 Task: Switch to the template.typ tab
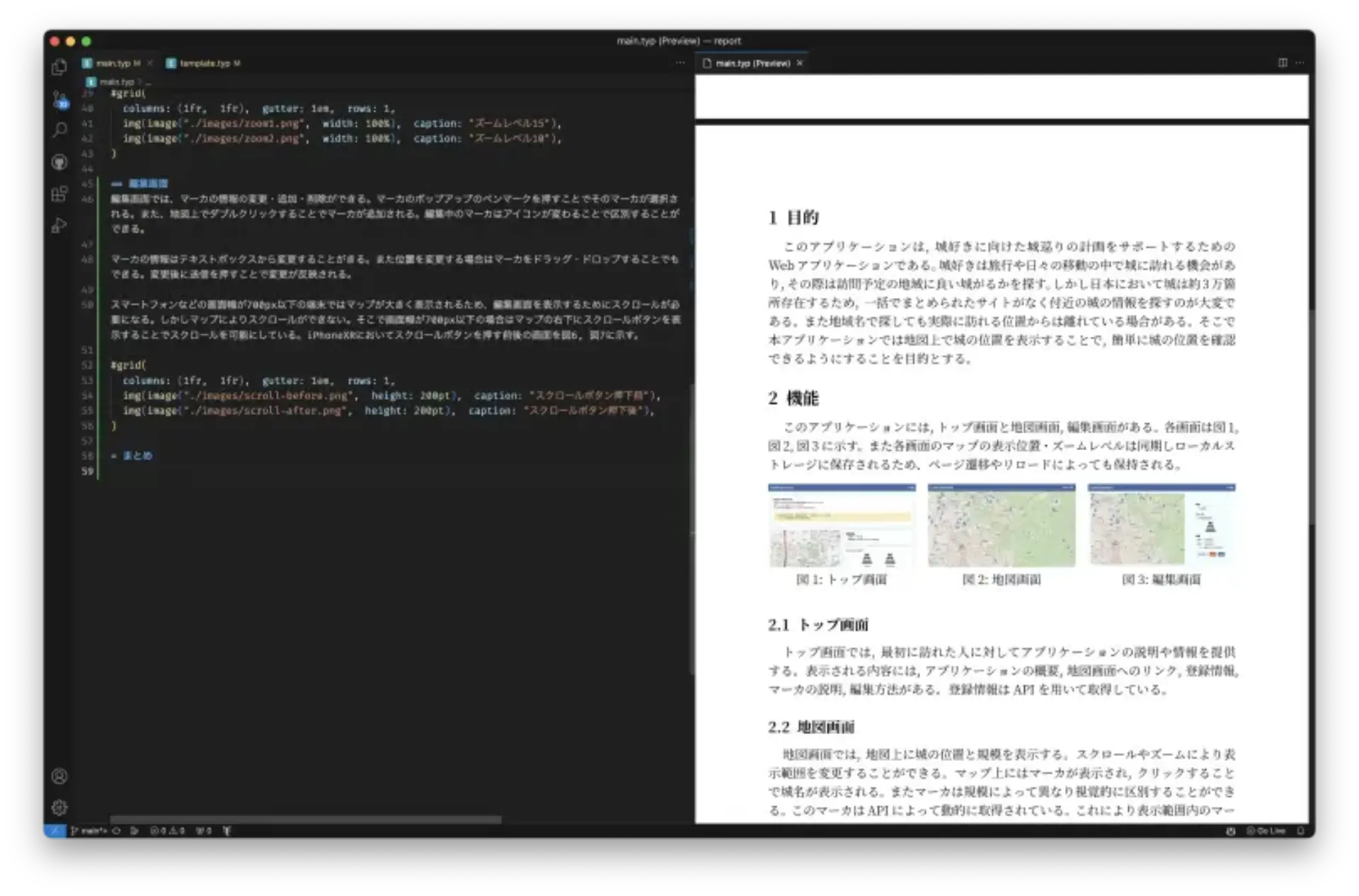click(204, 63)
